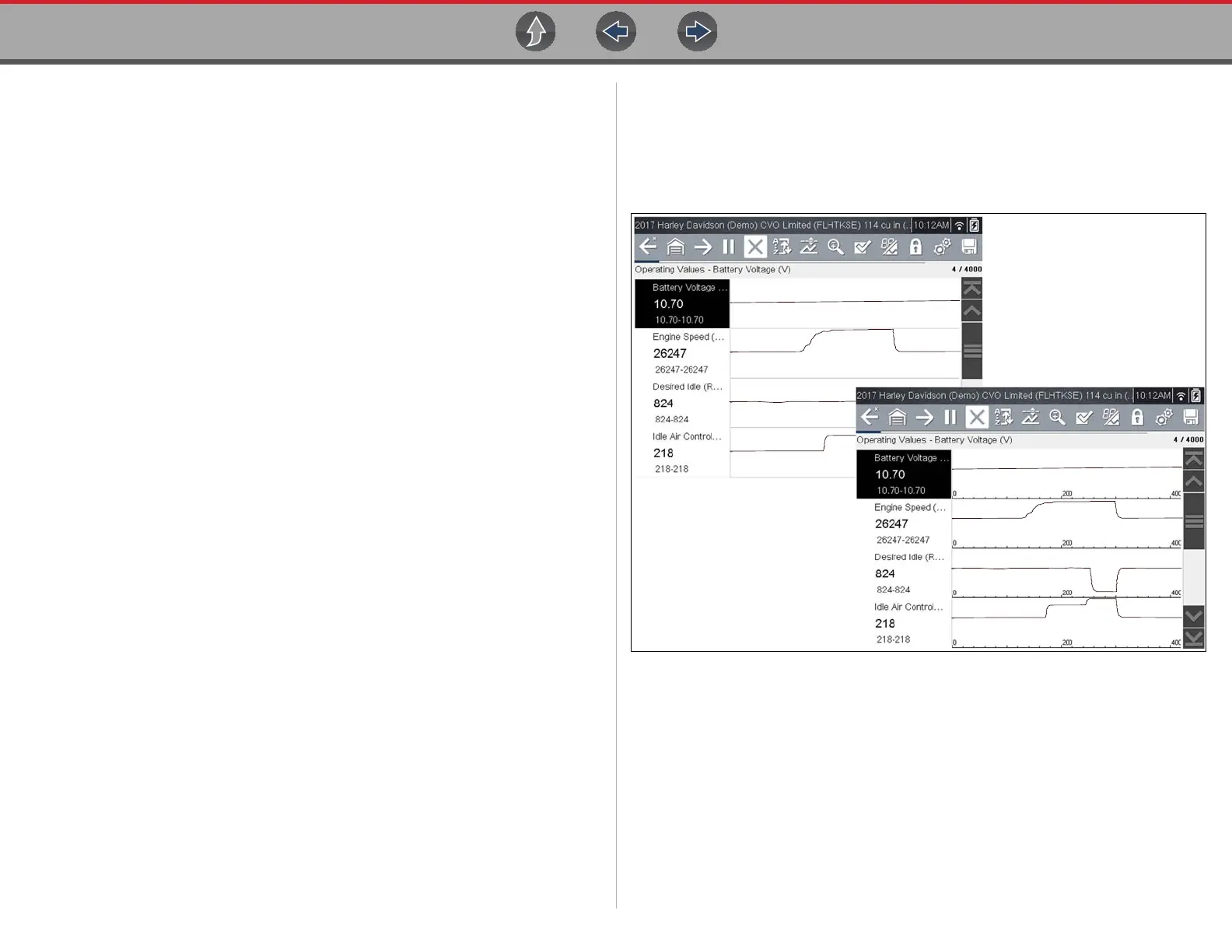The image size is (1232, 952).
Task: Tap battery charging icon in upper screenshot
Action: click(974, 226)
